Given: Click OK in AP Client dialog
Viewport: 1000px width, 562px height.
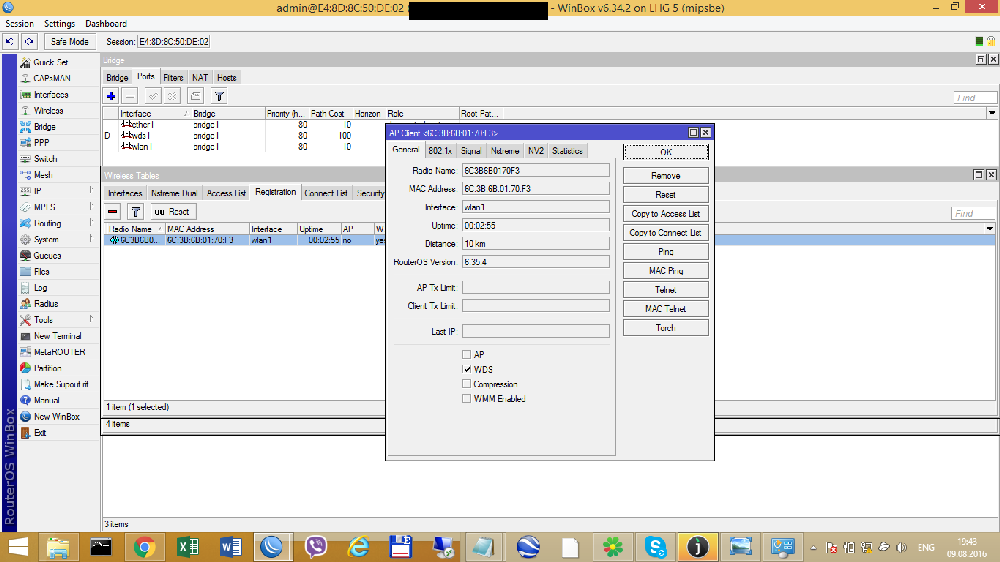Looking at the screenshot, I should (x=666, y=152).
